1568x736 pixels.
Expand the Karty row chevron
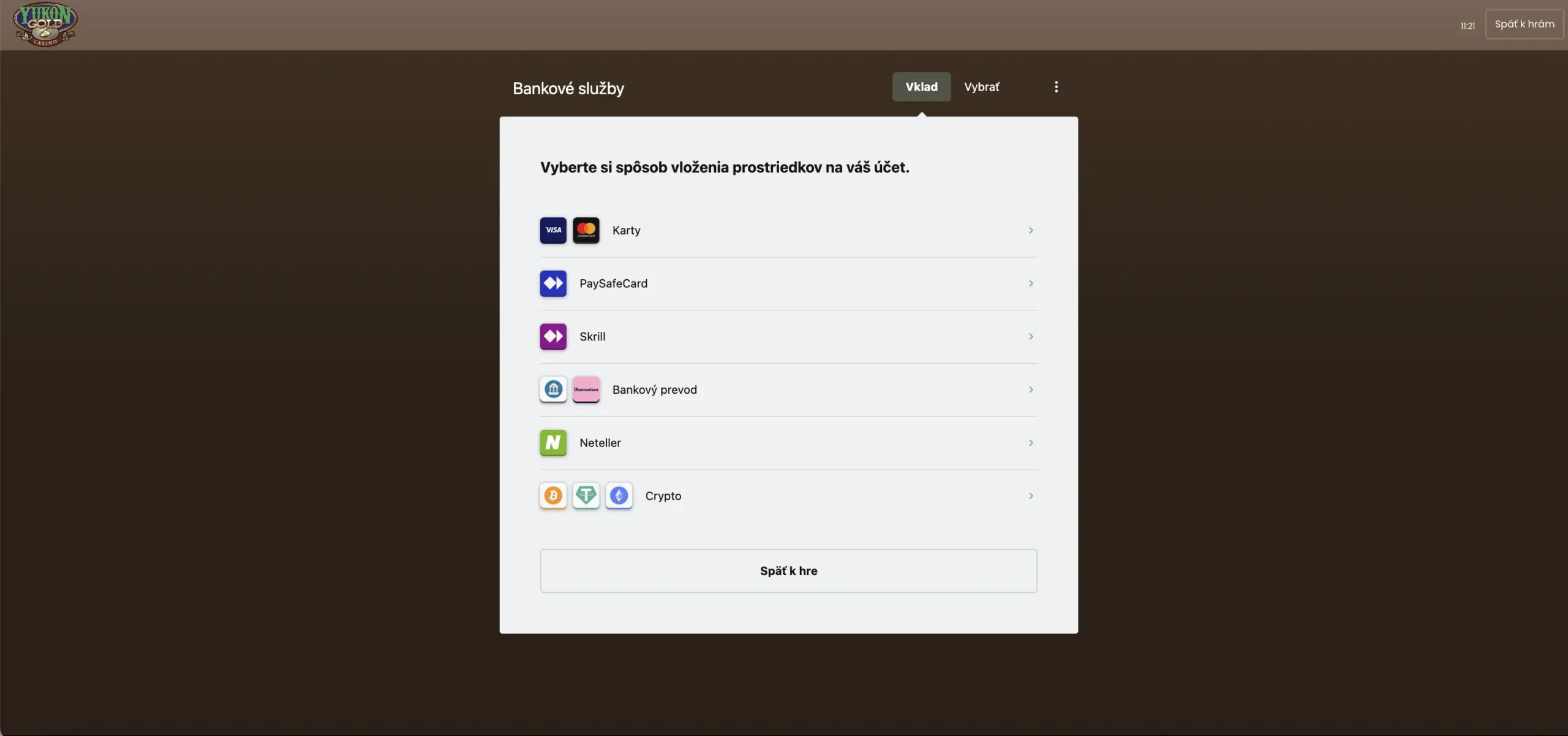tap(1031, 230)
